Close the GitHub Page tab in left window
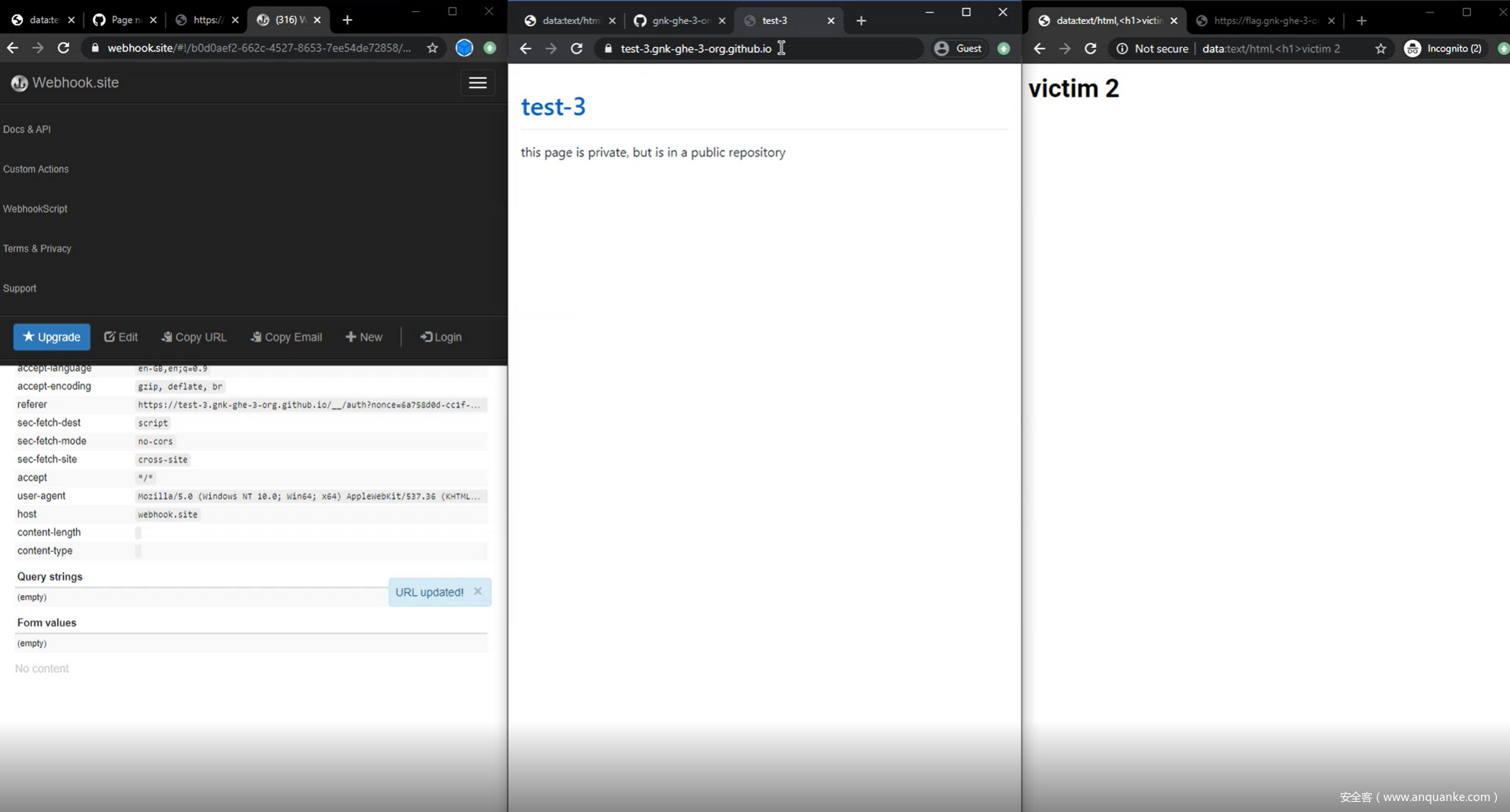Viewport: 1510px width, 812px height. click(153, 20)
